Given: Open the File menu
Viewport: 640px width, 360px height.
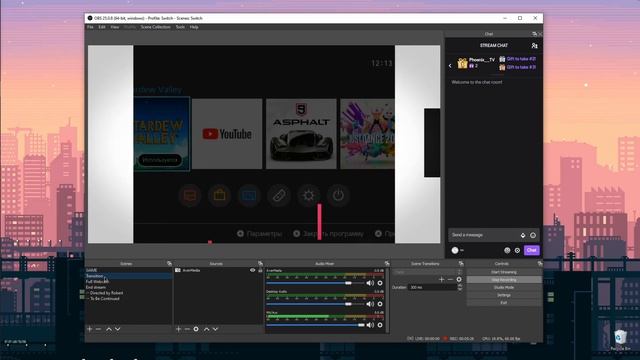Looking at the screenshot, I should click(x=90, y=27).
